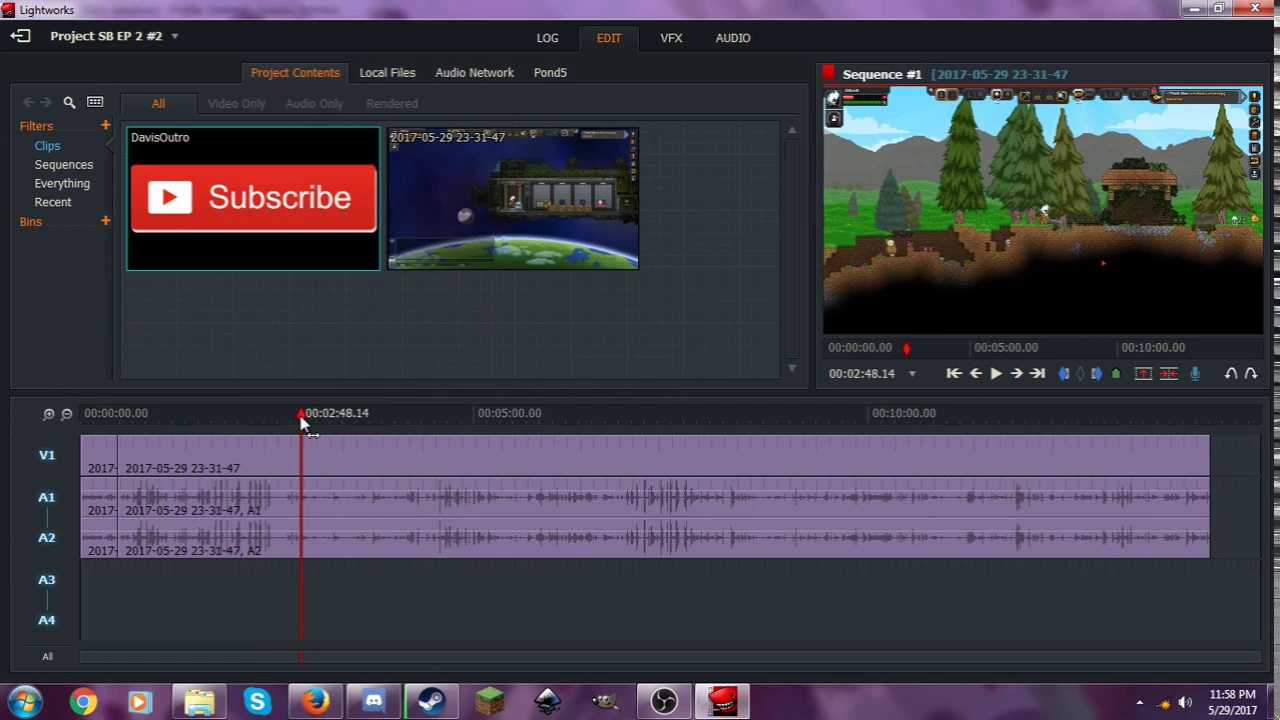Select Everything in the filters list
This screenshot has width=1280, height=720.
pos(62,184)
